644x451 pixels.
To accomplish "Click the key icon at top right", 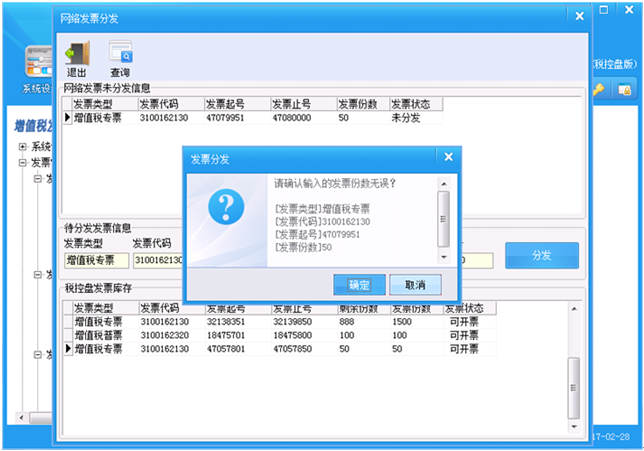I will point(599,90).
